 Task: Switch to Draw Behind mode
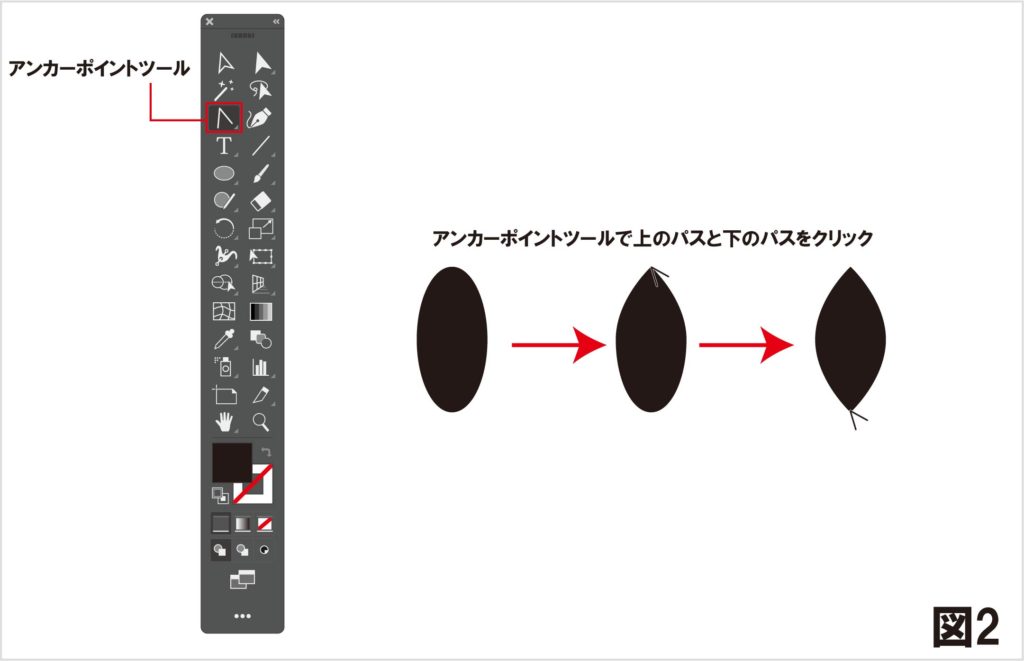tap(242, 550)
